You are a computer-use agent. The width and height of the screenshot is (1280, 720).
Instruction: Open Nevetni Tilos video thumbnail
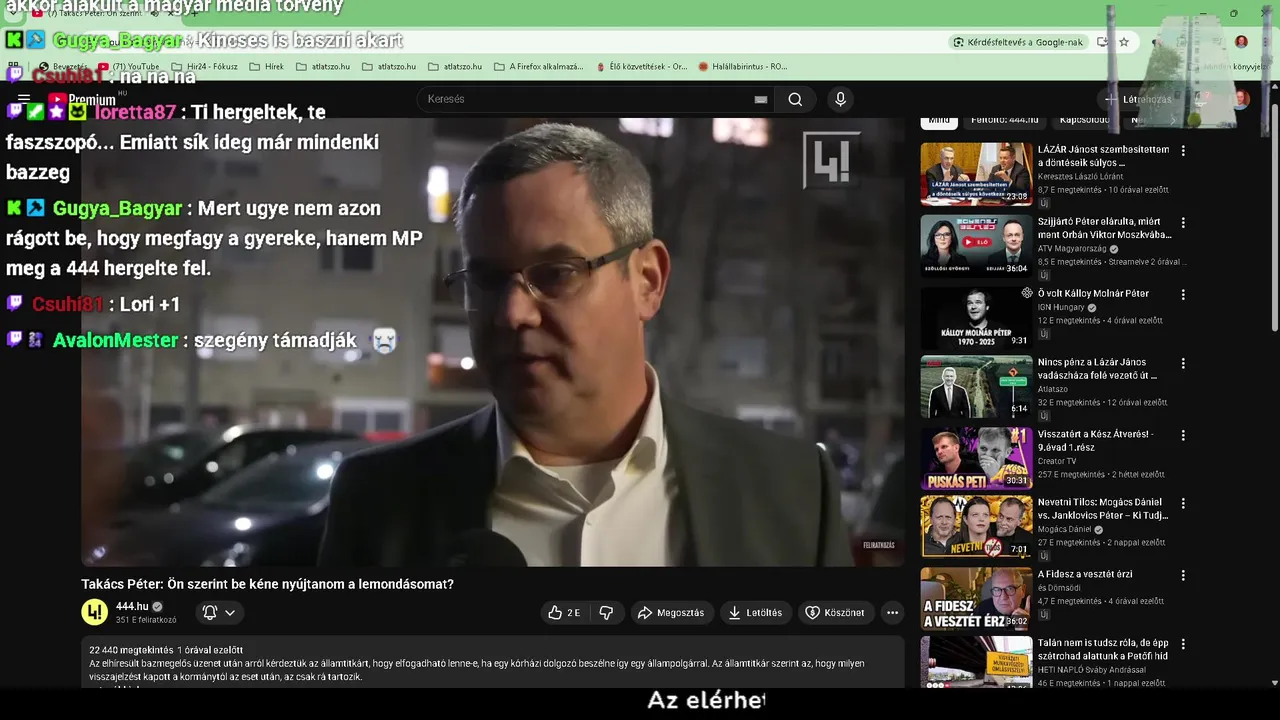tap(976, 526)
